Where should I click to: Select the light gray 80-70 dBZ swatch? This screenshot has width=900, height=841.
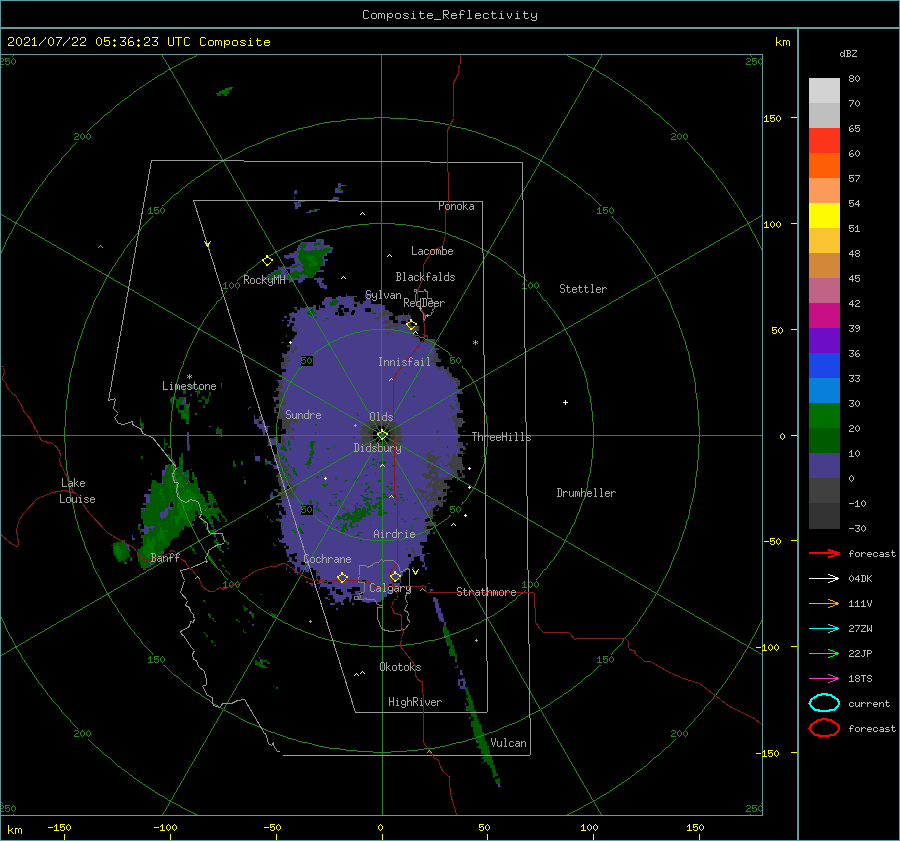click(x=824, y=91)
